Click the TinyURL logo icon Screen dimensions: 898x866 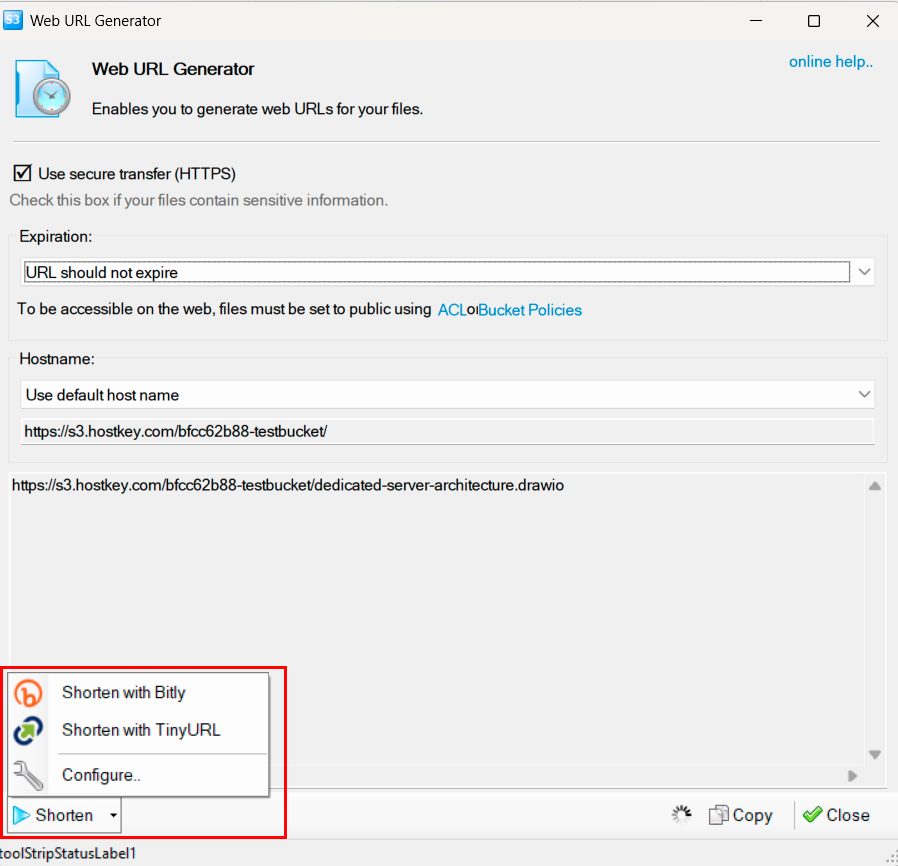point(28,731)
